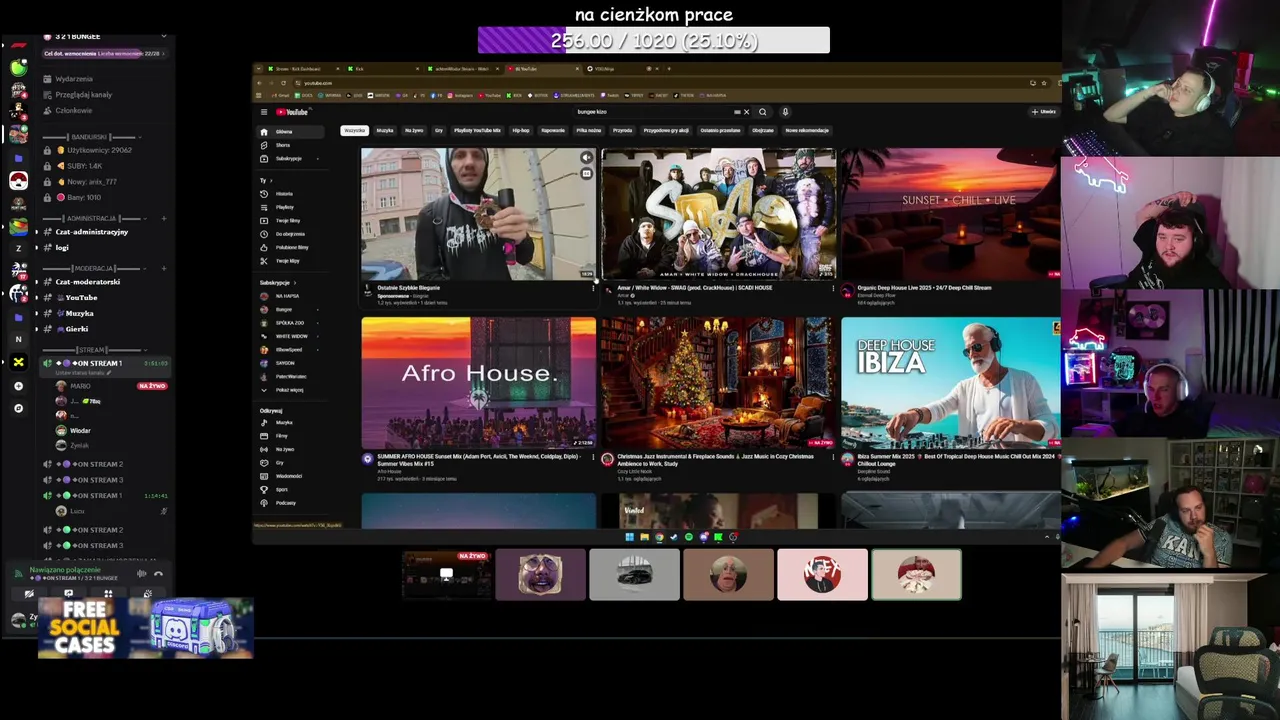Select the Hip-hop filter chip

521,130
